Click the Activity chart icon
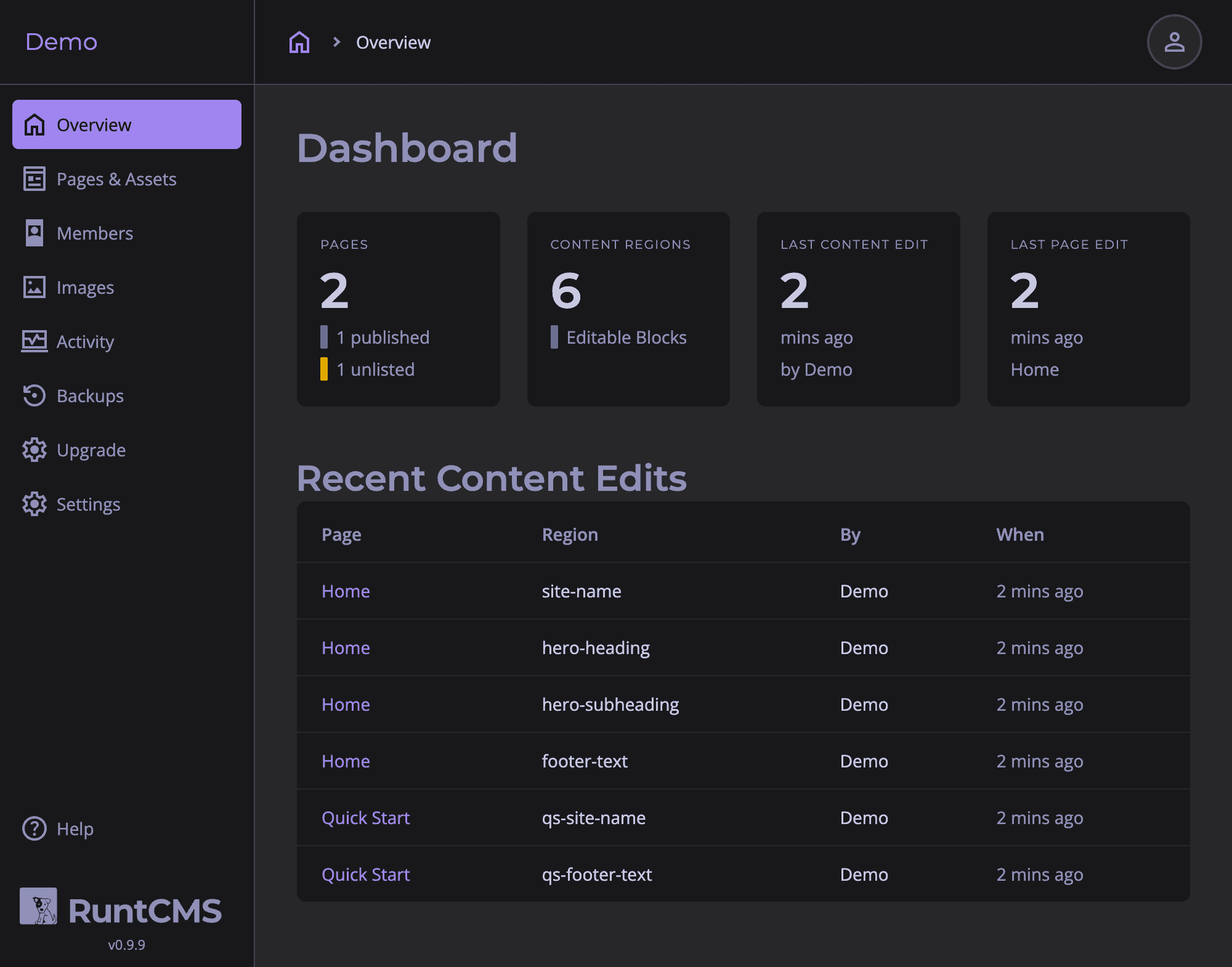This screenshot has width=1232, height=967. (34, 341)
